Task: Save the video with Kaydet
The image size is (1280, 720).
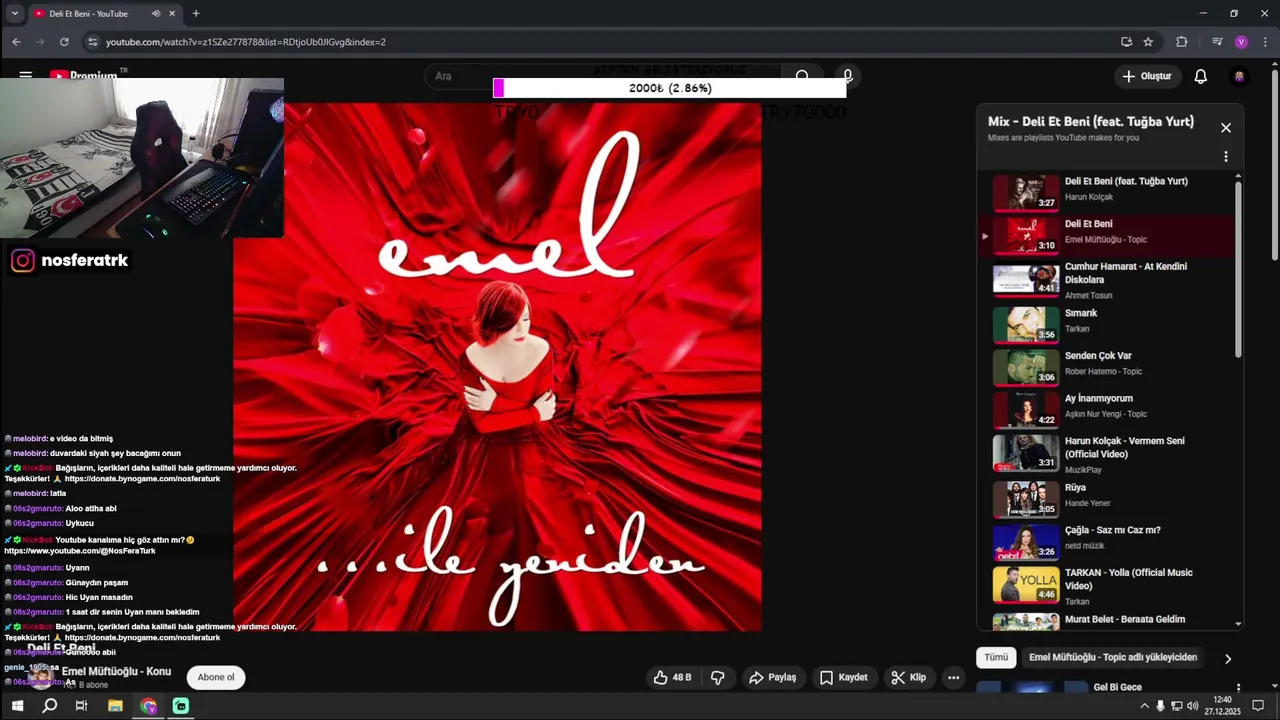Action: point(843,677)
